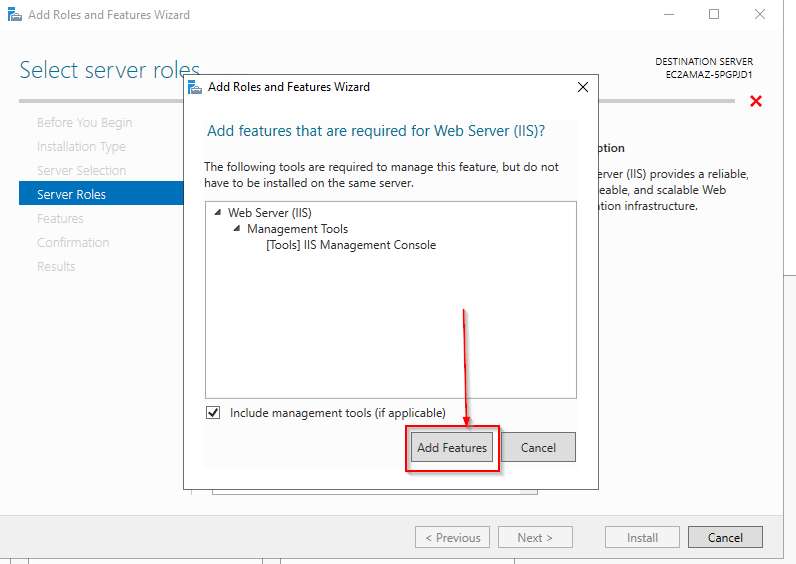Select the Server Roles step
This screenshot has width=796, height=564.
[x=101, y=194]
